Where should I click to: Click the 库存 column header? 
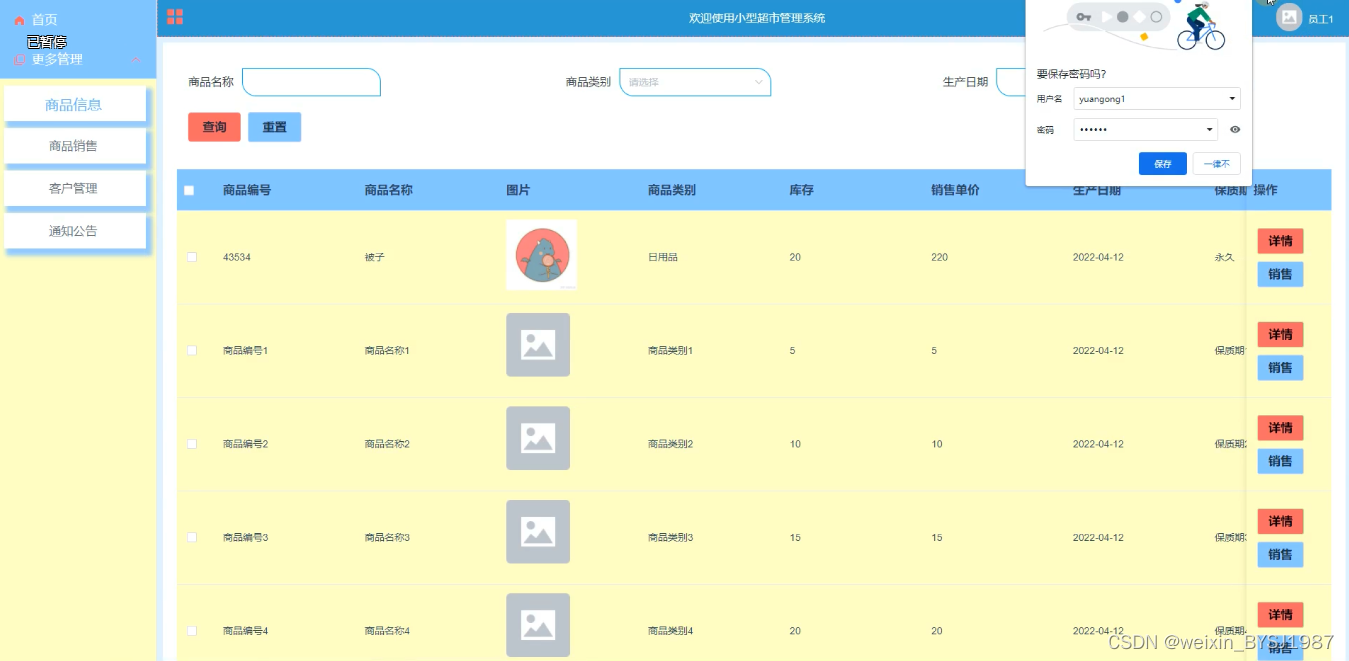click(801, 190)
